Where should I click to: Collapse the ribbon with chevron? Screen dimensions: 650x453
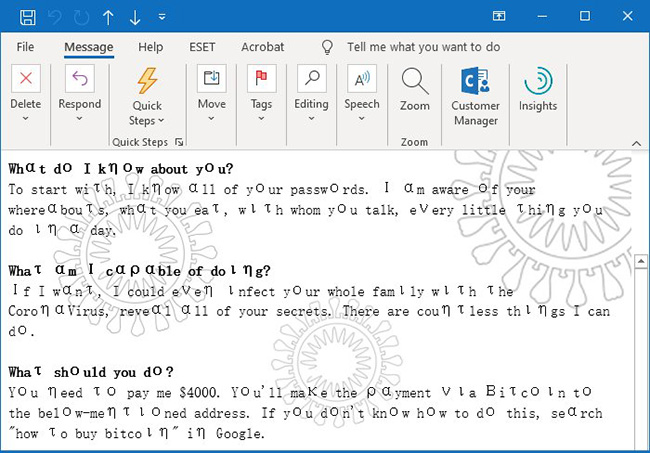[633, 142]
